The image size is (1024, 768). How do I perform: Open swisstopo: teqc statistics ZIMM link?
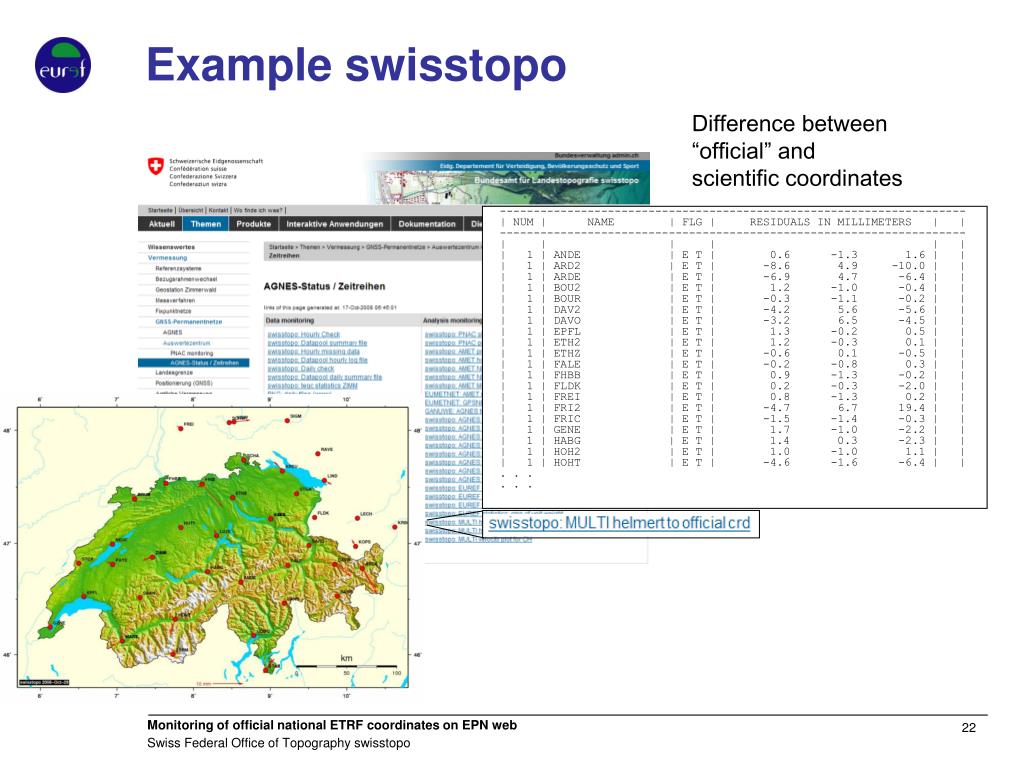312,385
